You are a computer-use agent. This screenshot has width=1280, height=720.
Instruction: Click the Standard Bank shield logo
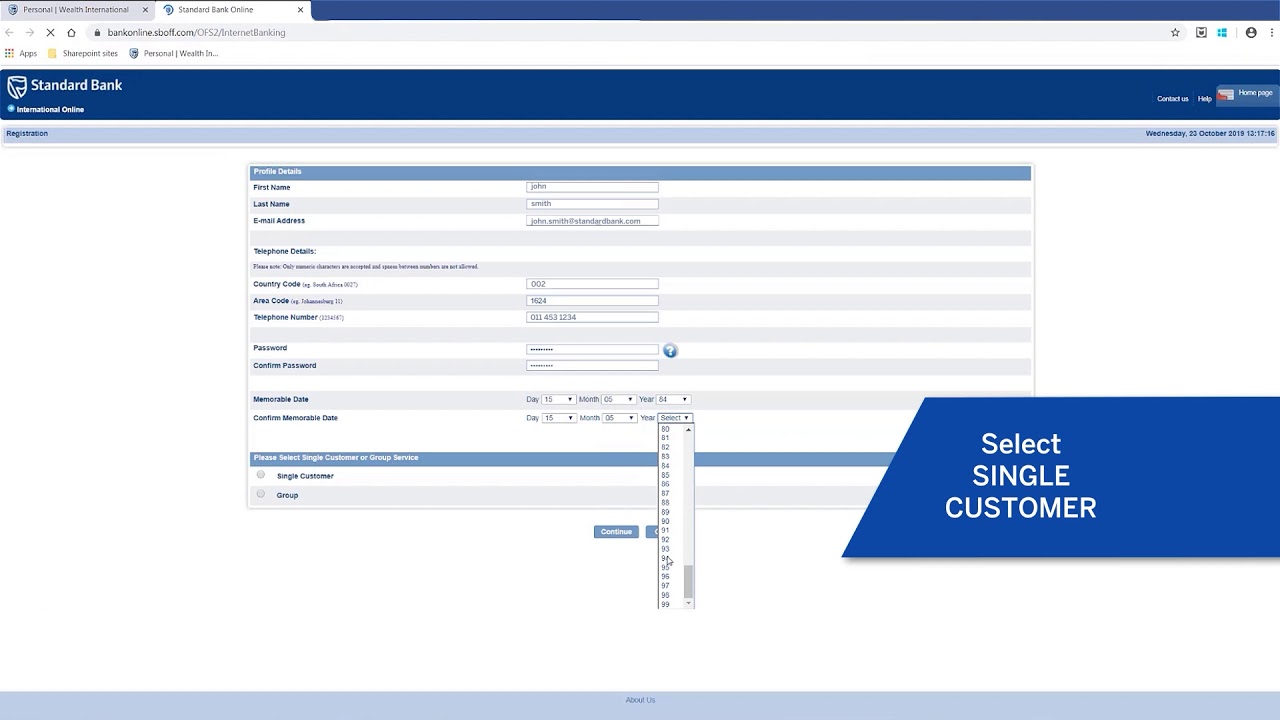(16, 87)
